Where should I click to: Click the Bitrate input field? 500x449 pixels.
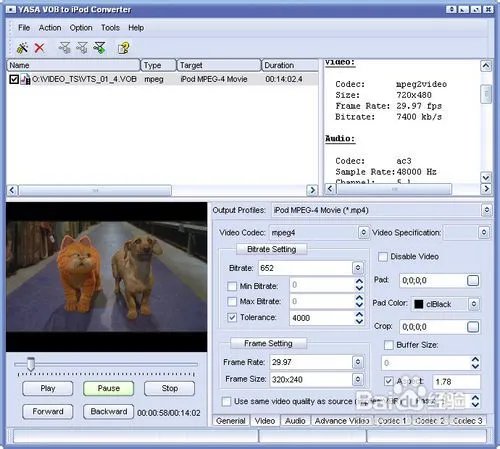pyautogui.click(x=305, y=268)
